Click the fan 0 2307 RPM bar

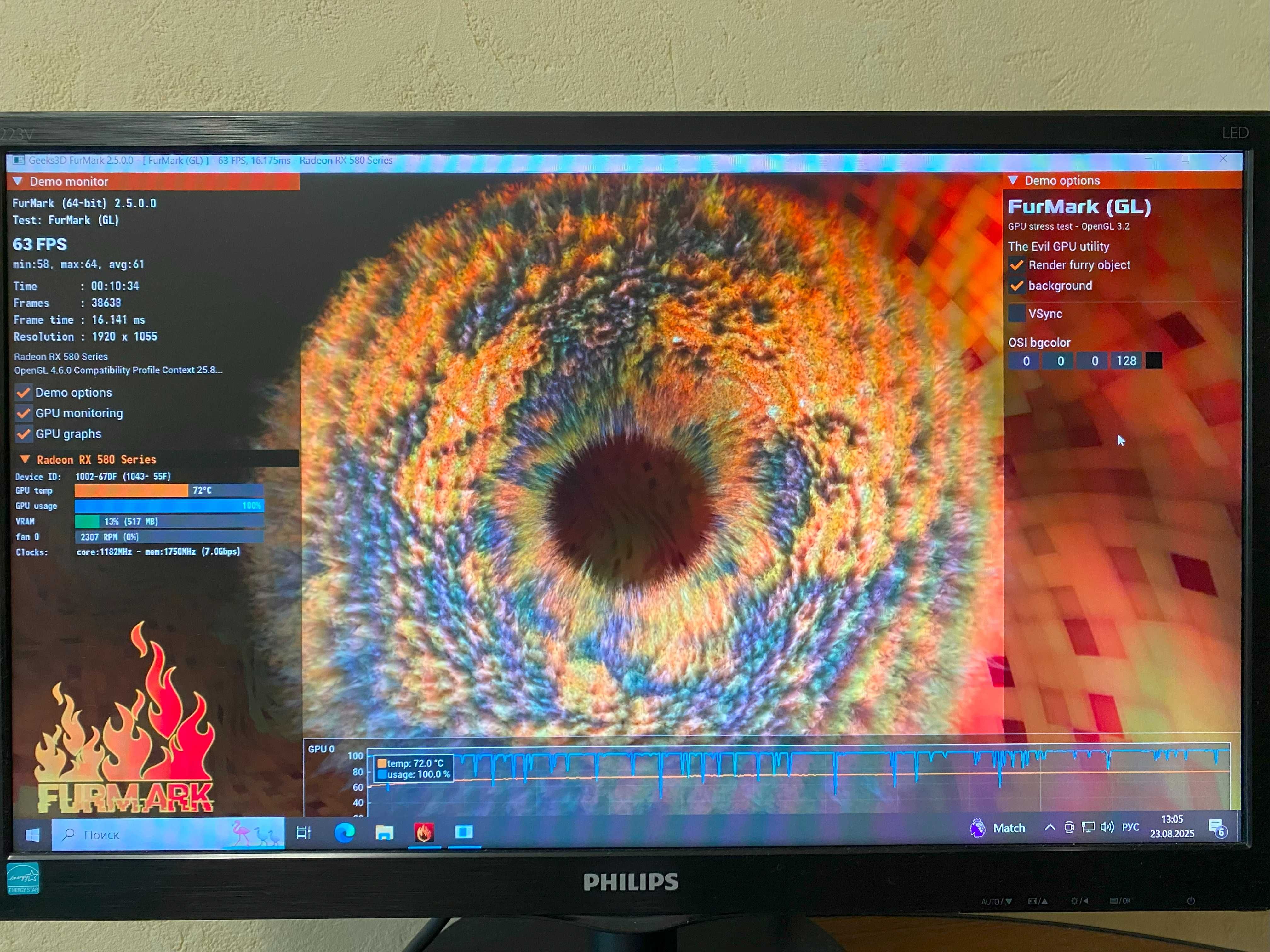pos(169,537)
